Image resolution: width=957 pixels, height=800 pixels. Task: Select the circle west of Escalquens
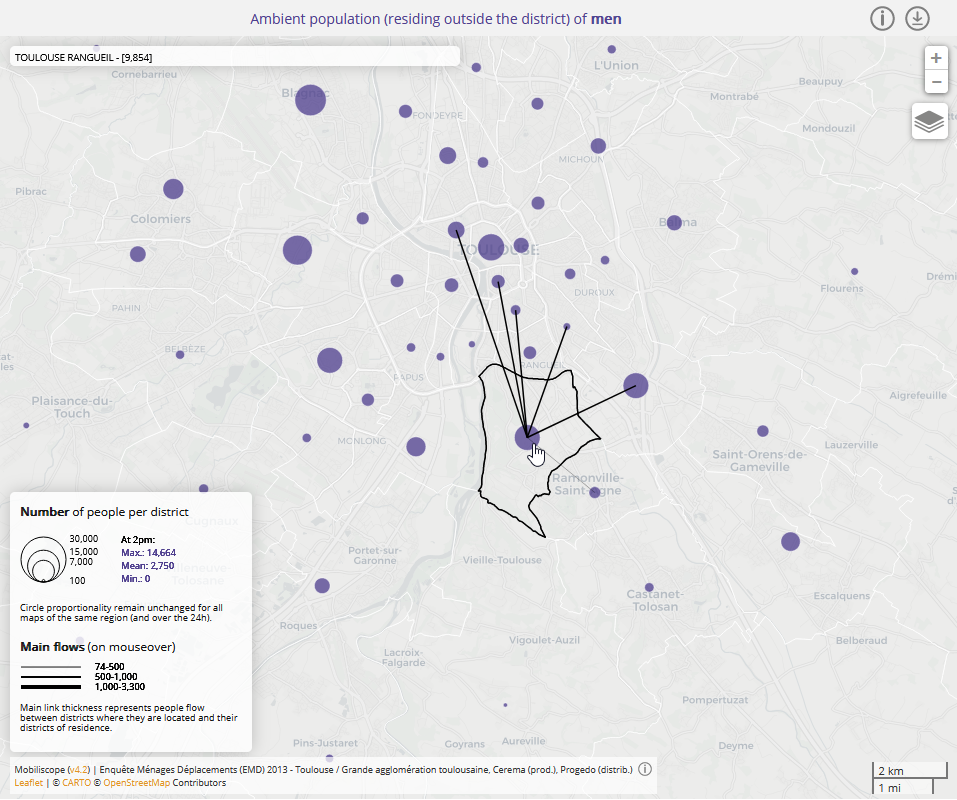pos(790,541)
